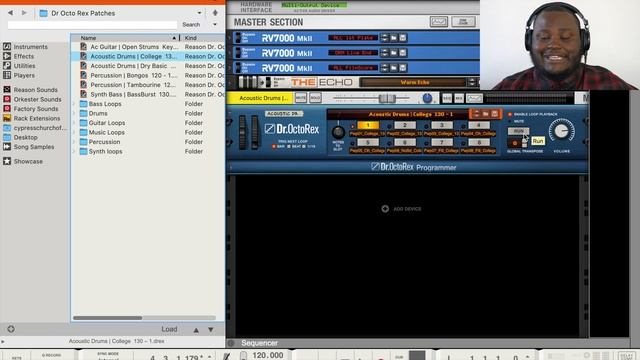
Task: Adjust mix channel level fader
Action: (x=387, y=98)
